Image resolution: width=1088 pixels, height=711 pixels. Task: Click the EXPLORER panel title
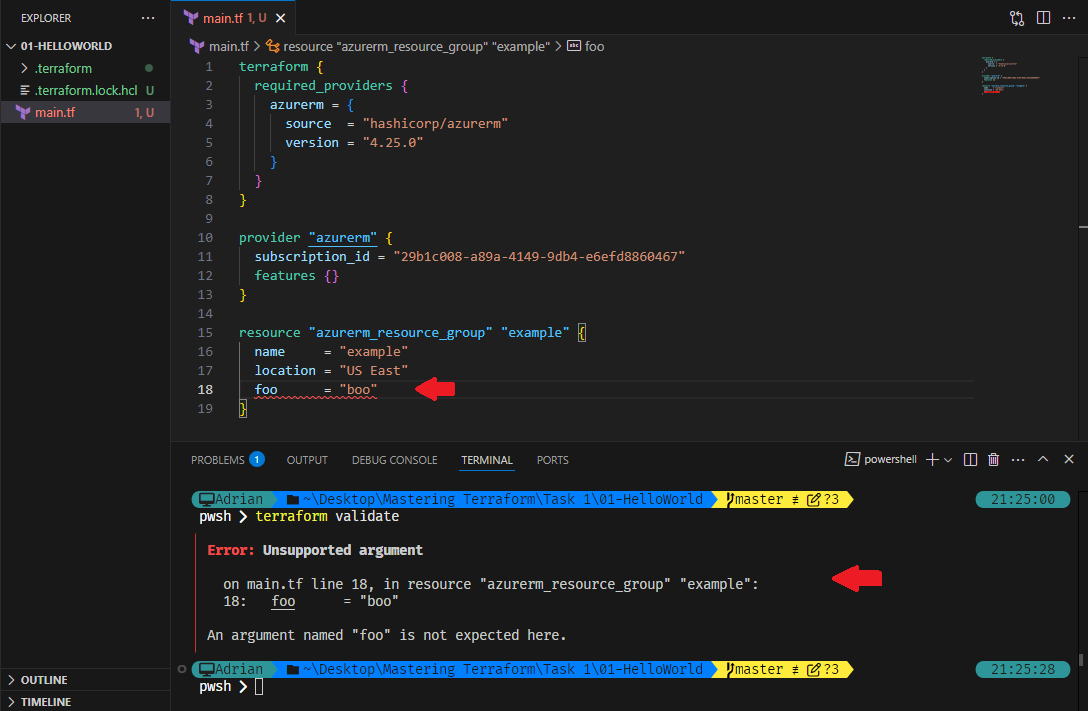[x=46, y=18]
